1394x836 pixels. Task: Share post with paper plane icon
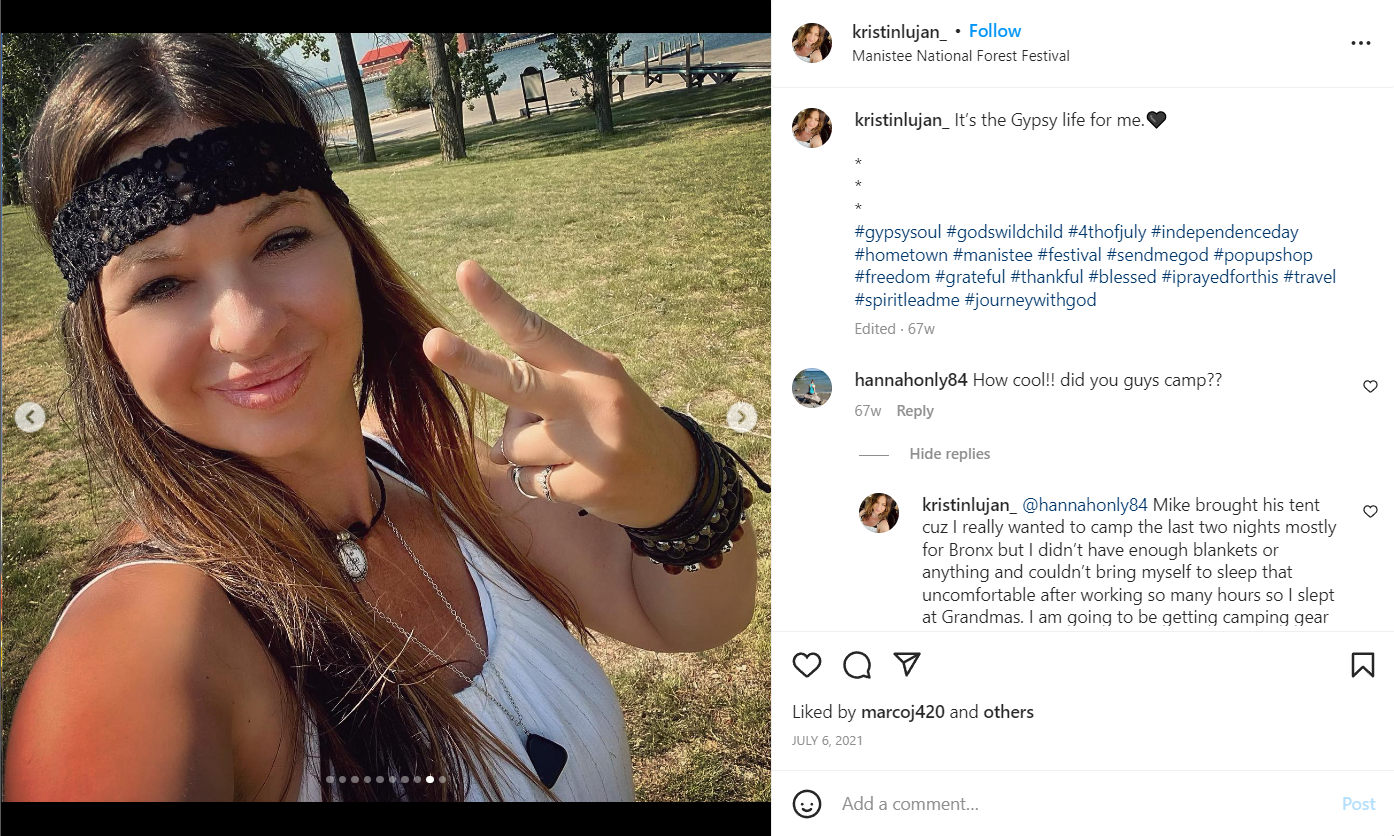coord(907,665)
